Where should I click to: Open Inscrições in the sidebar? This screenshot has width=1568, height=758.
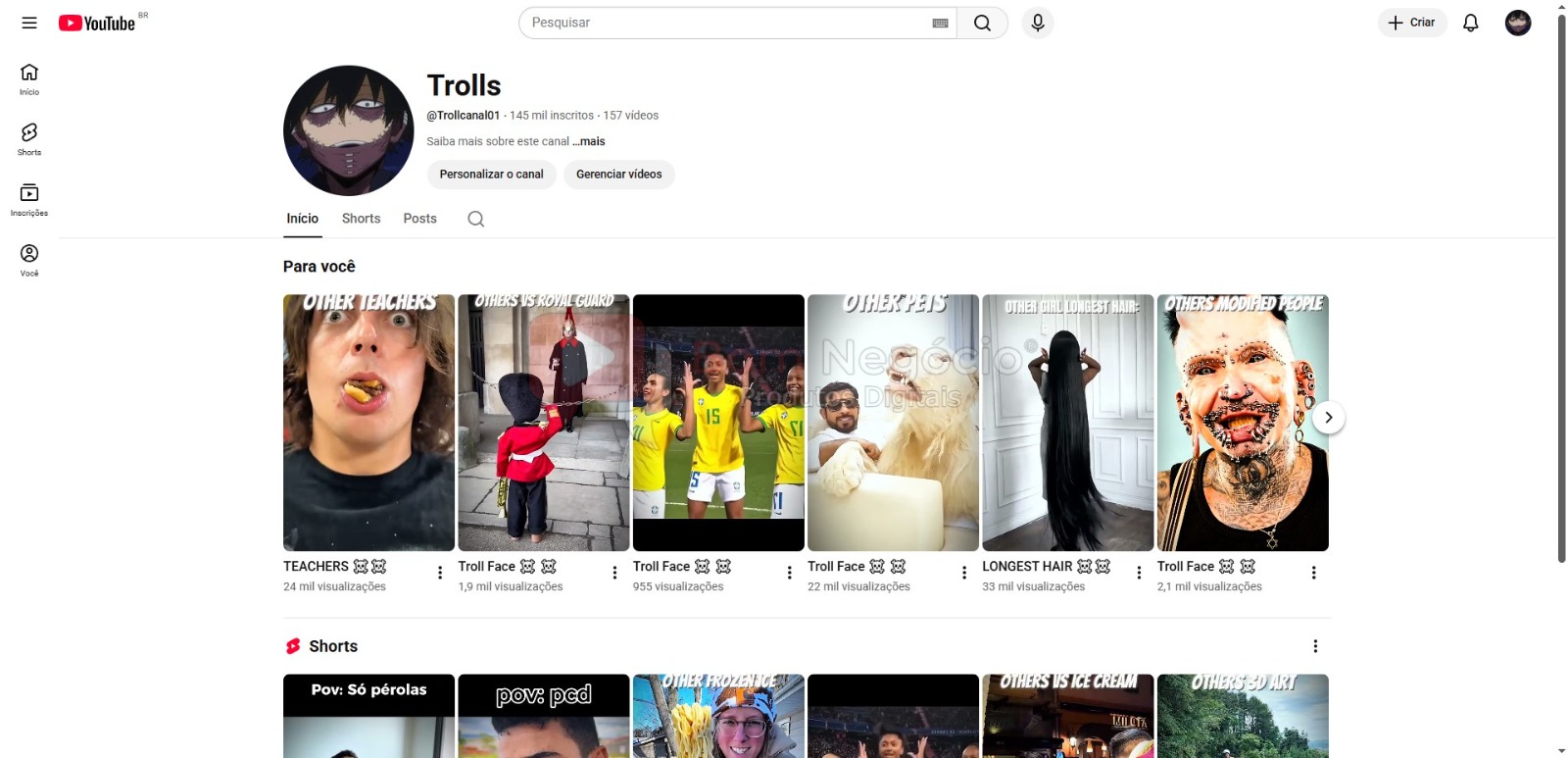click(x=29, y=199)
